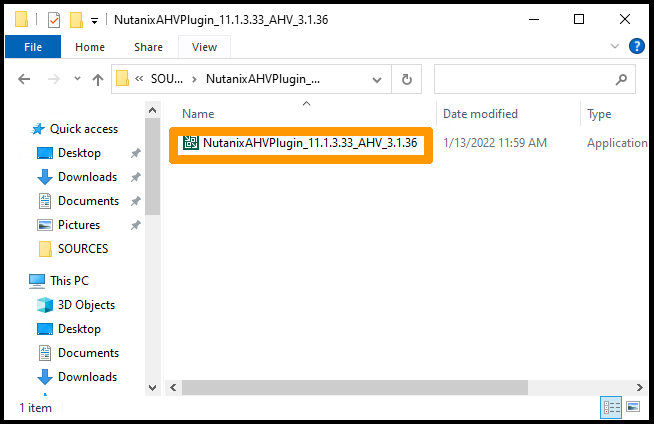Image resolution: width=654 pixels, height=424 pixels.
Task: Click the Up one level arrow
Action: coord(98,79)
